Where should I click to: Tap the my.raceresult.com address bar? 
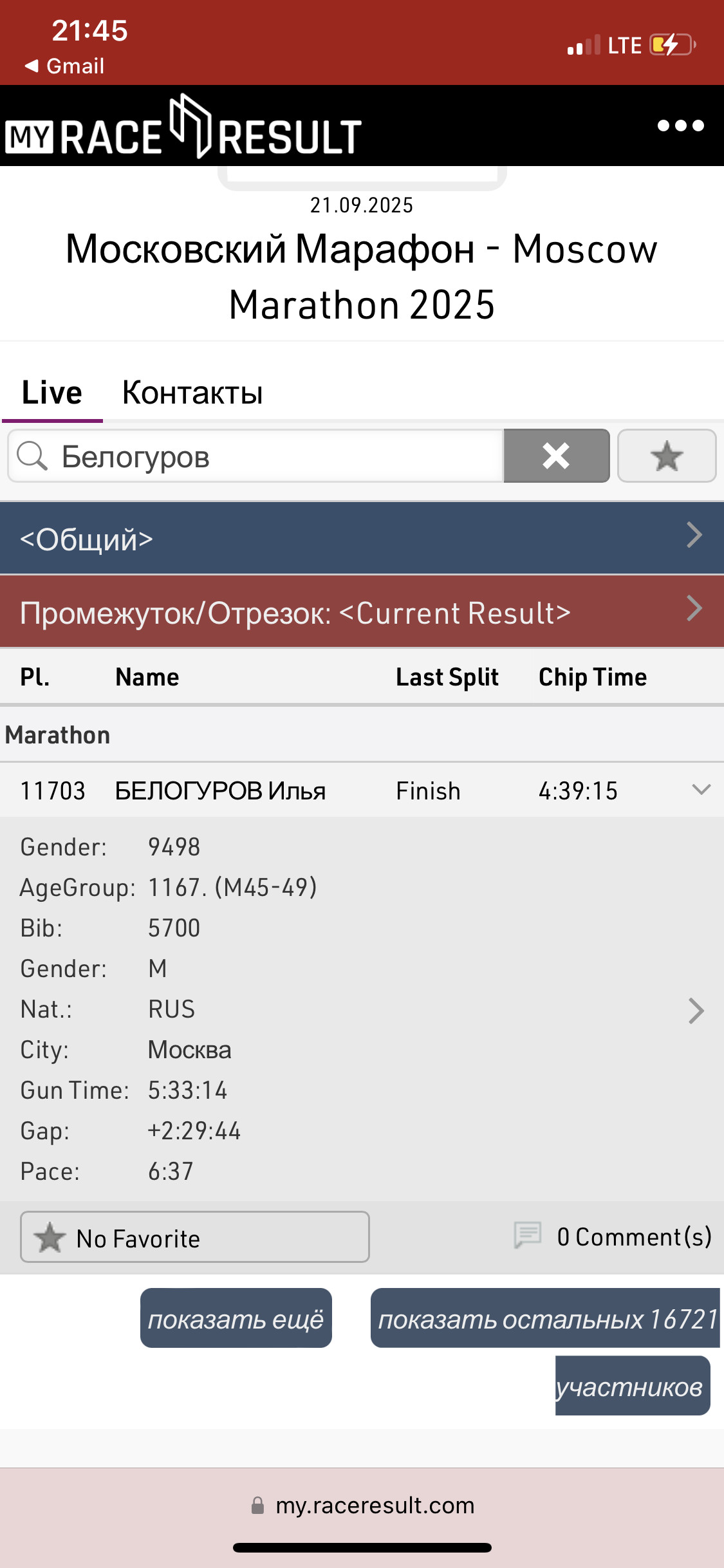362,1505
